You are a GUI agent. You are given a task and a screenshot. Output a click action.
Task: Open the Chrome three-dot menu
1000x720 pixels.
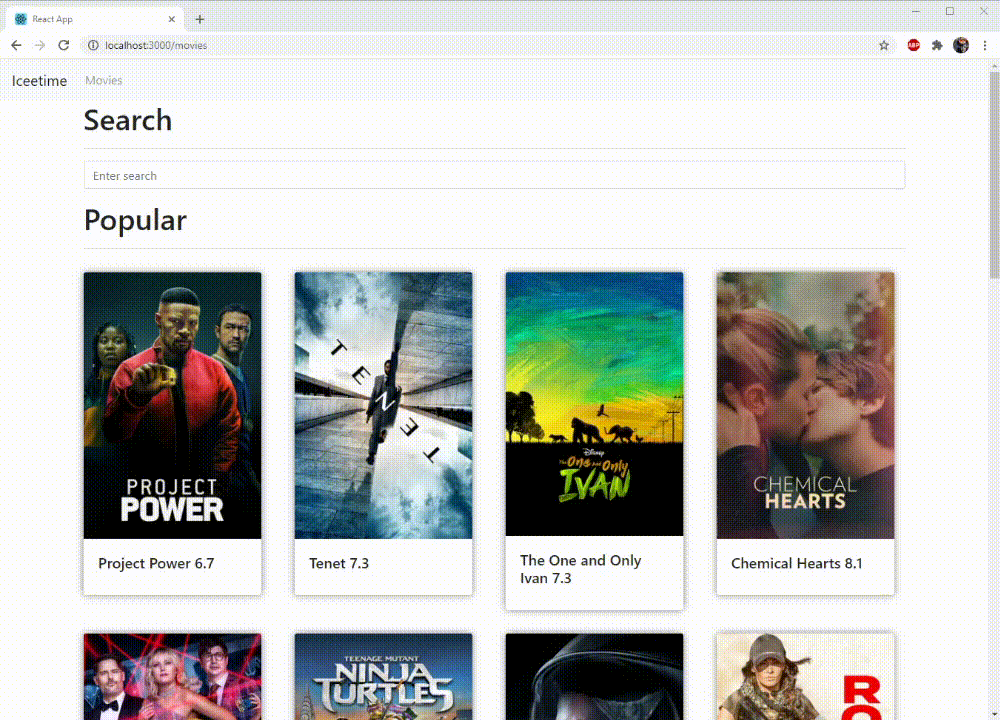click(x=985, y=45)
